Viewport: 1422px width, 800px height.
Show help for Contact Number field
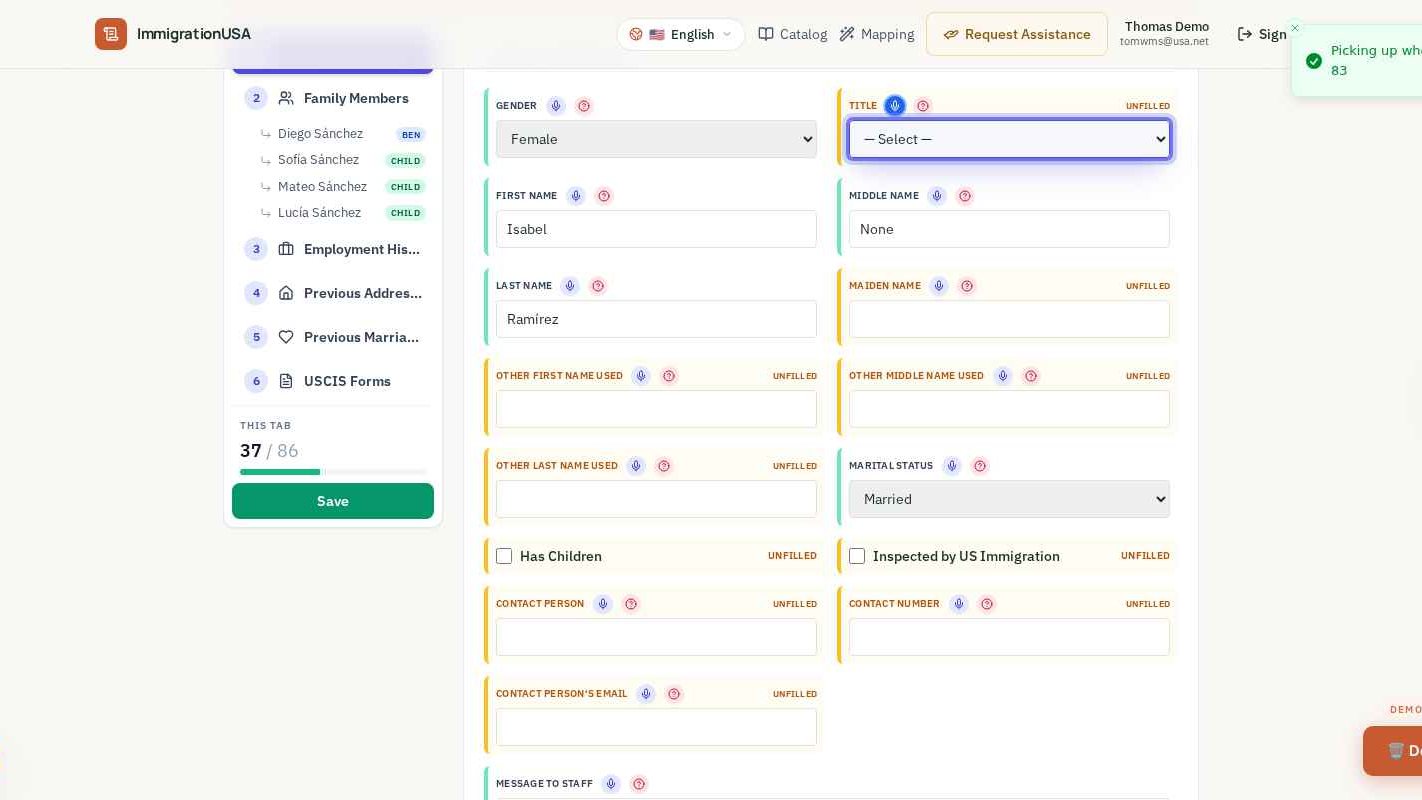point(987,604)
